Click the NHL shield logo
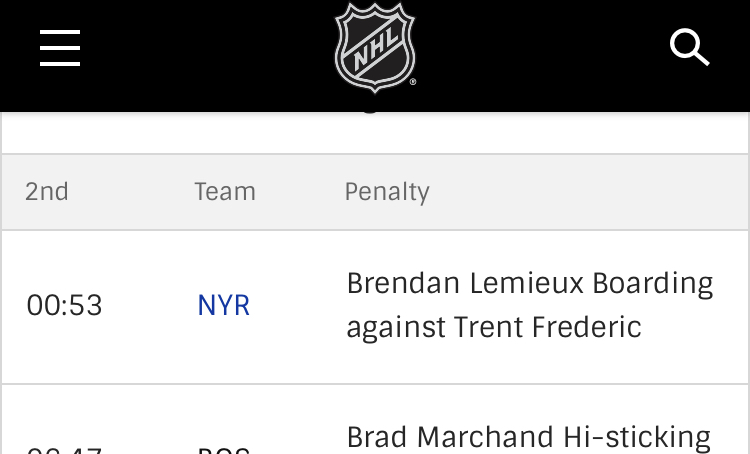 [x=374, y=47]
